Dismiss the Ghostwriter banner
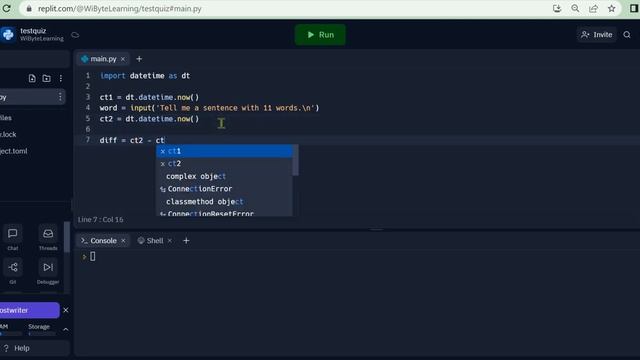 click(66, 310)
